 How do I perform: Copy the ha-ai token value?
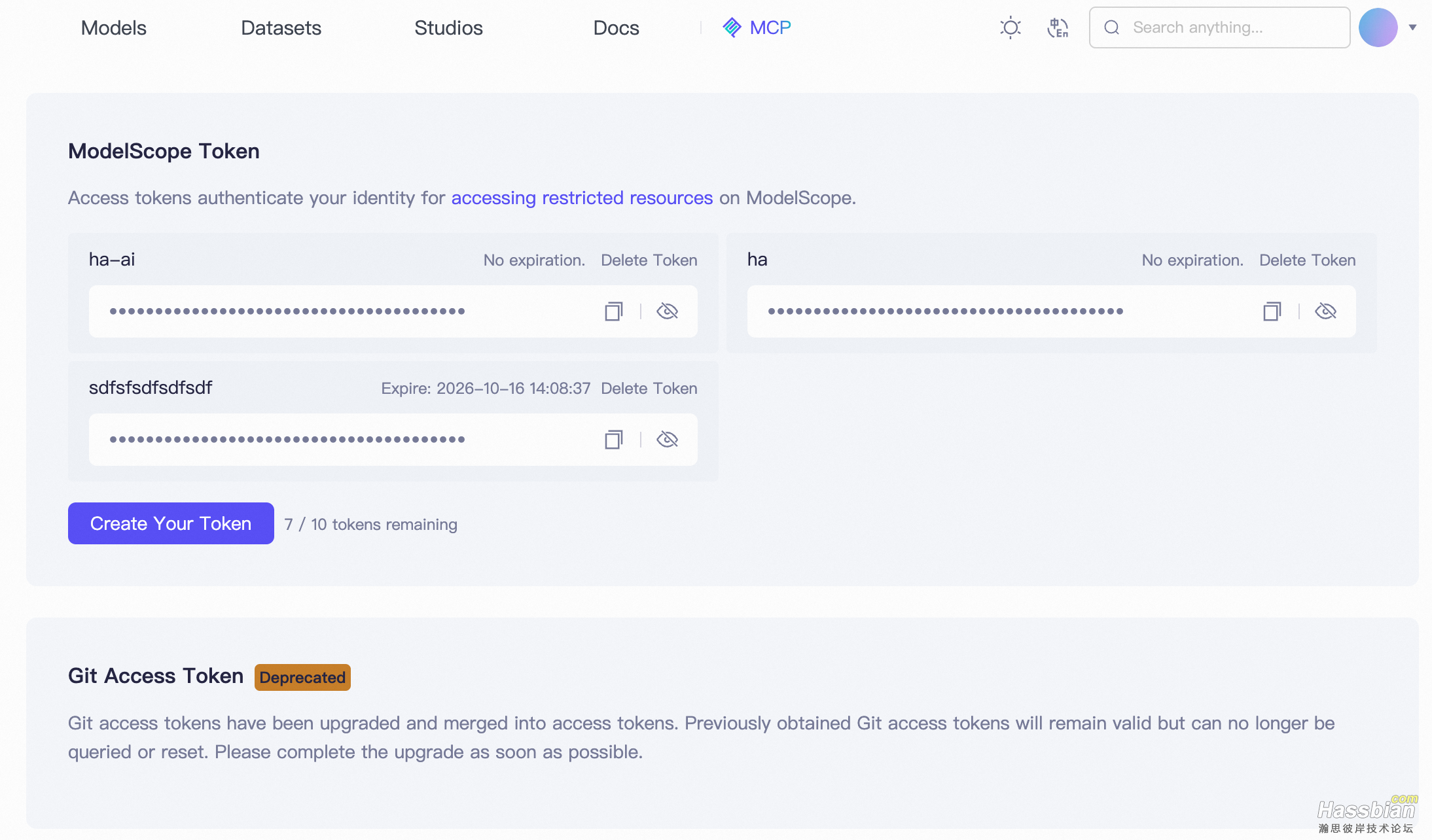613,311
